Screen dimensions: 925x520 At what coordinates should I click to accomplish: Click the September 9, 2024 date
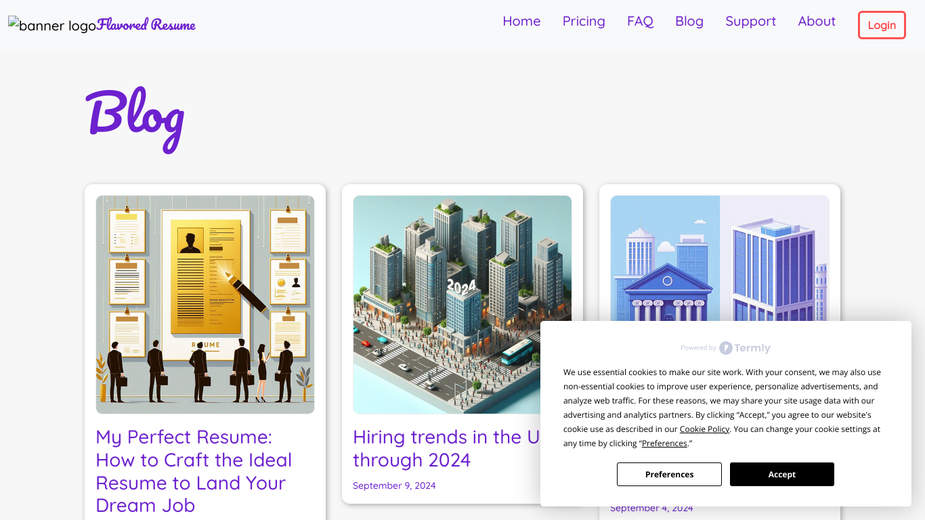coord(394,486)
